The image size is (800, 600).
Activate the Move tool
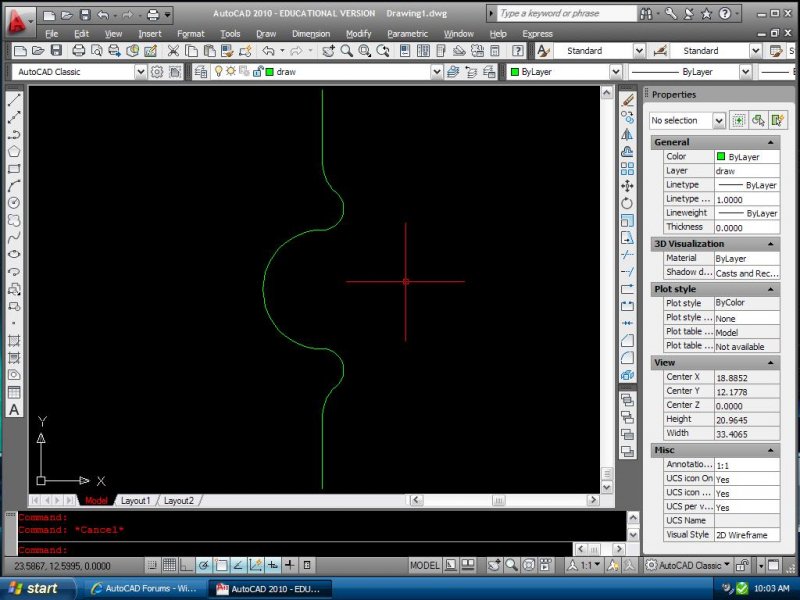[627, 186]
